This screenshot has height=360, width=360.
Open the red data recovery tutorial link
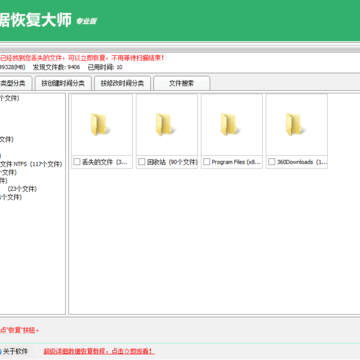click(99, 351)
